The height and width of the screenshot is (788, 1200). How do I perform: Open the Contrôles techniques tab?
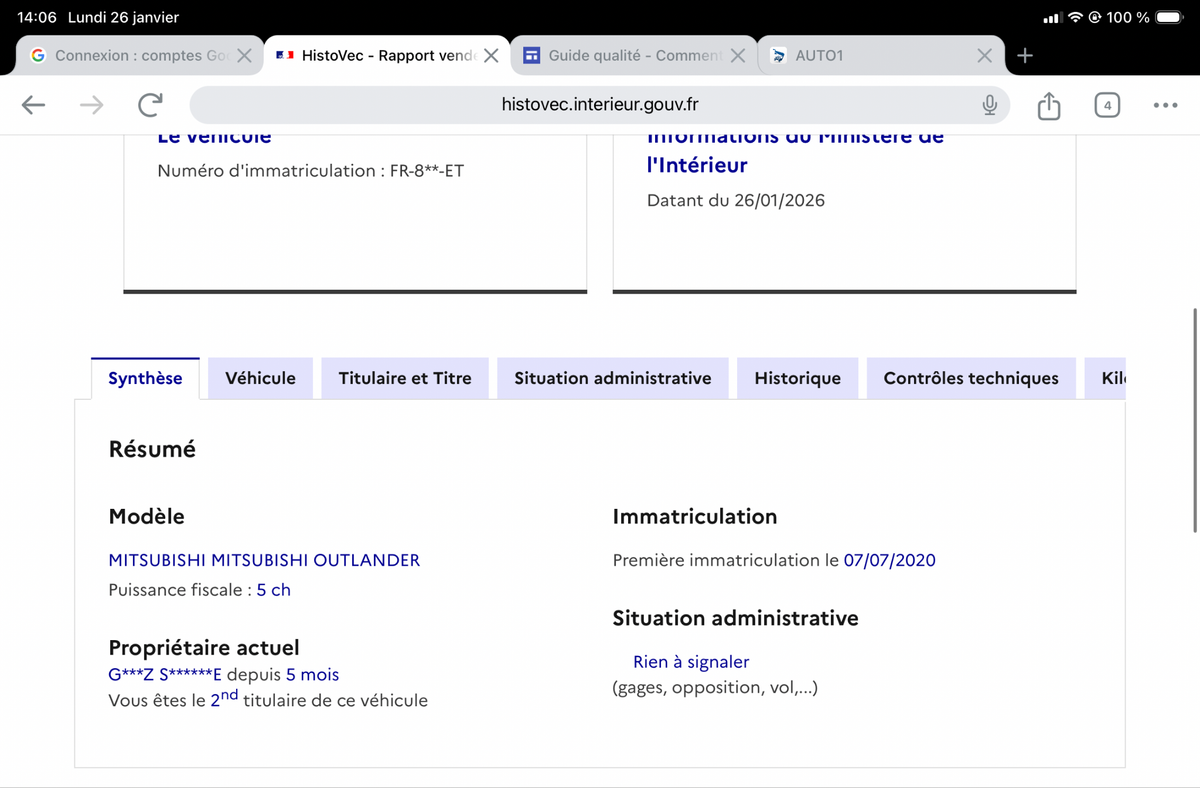(971, 378)
